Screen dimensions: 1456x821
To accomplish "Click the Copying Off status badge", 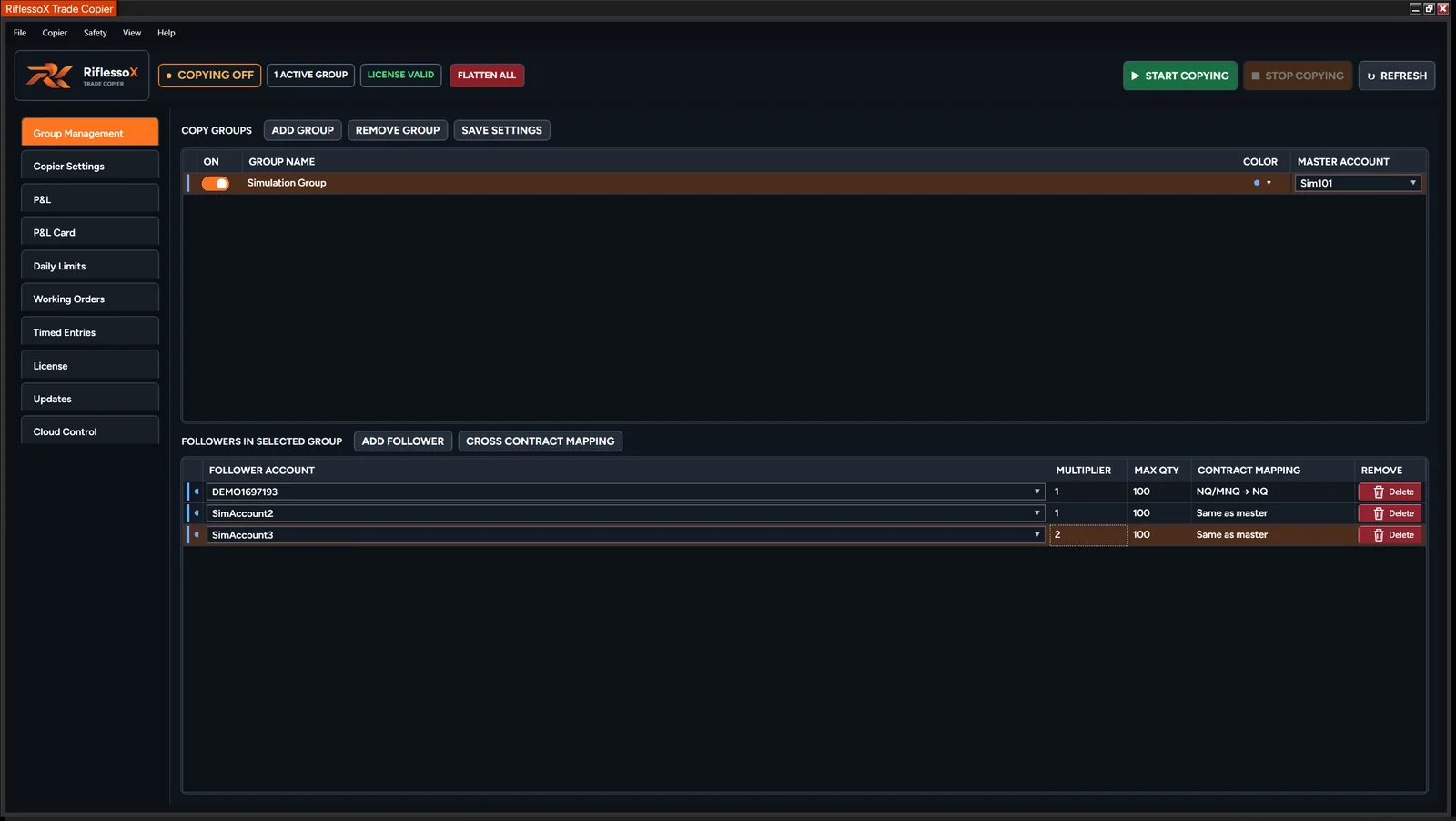I will [x=210, y=76].
